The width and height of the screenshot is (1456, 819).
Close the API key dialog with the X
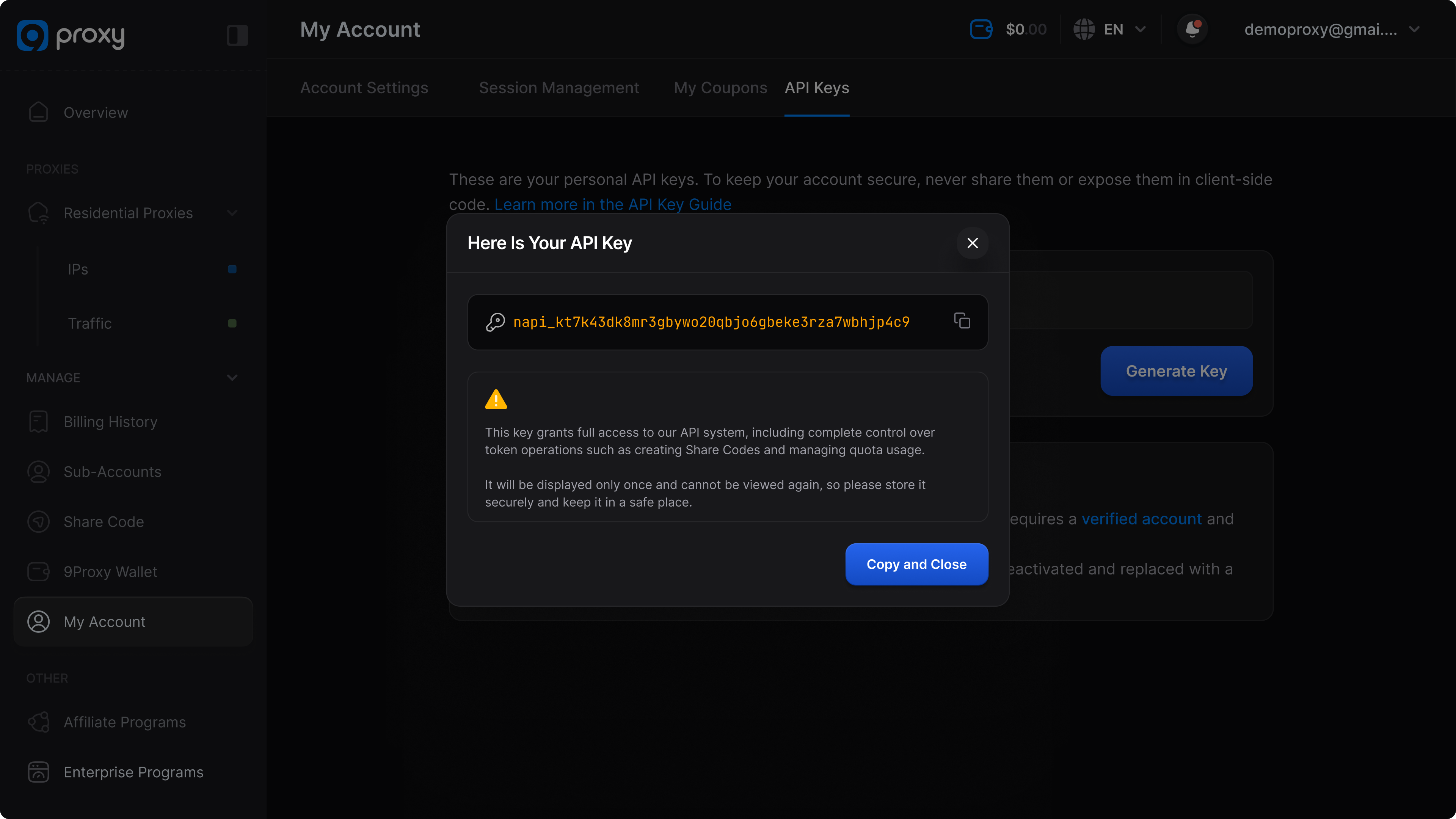click(x=972, y=243)
